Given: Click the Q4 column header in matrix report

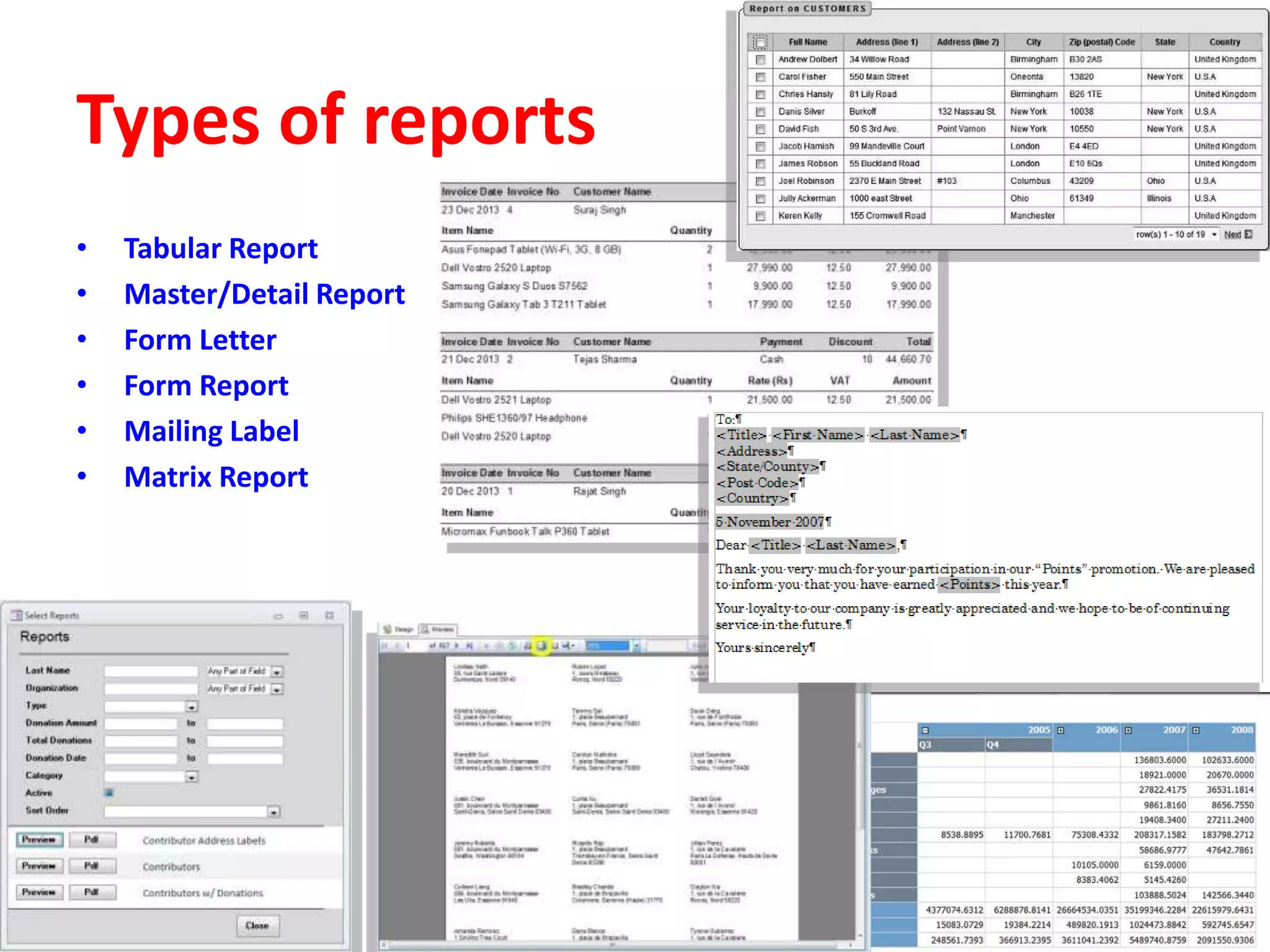Looking at the screenshot, I should pyautogui.click(x=1019, y=744).
